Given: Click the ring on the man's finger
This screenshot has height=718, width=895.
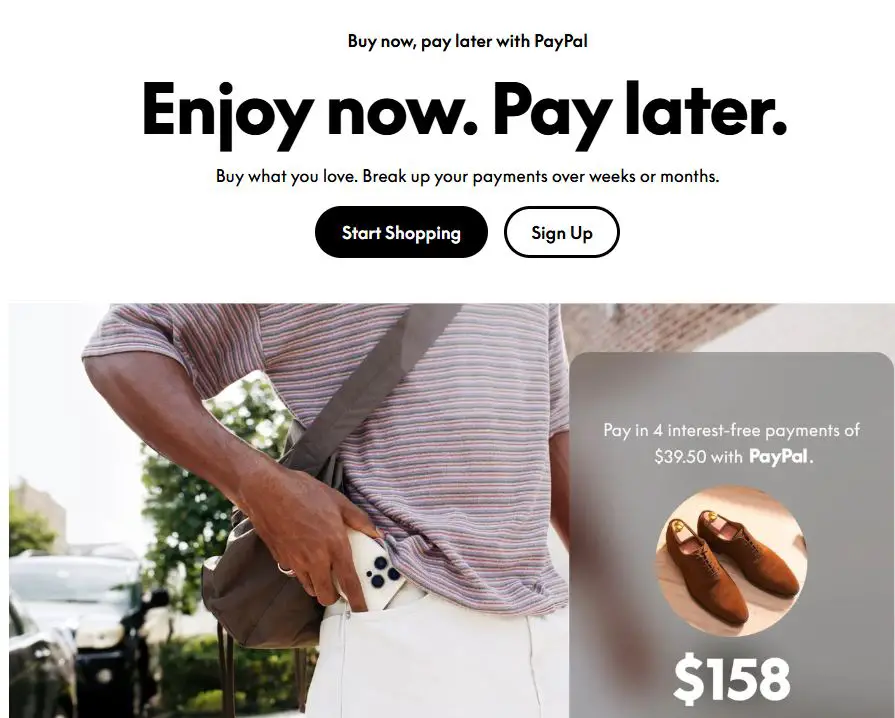Looking at the screenshot, I should tap(285, 568).
